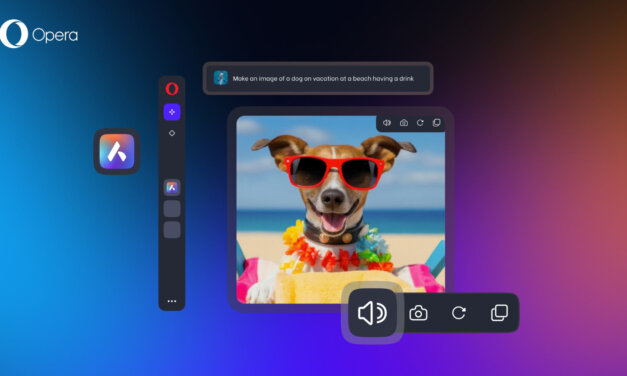Click the large copy icon in the bottom toolbar
Viewport: 627px width, 376px height.
coord(499,313)
